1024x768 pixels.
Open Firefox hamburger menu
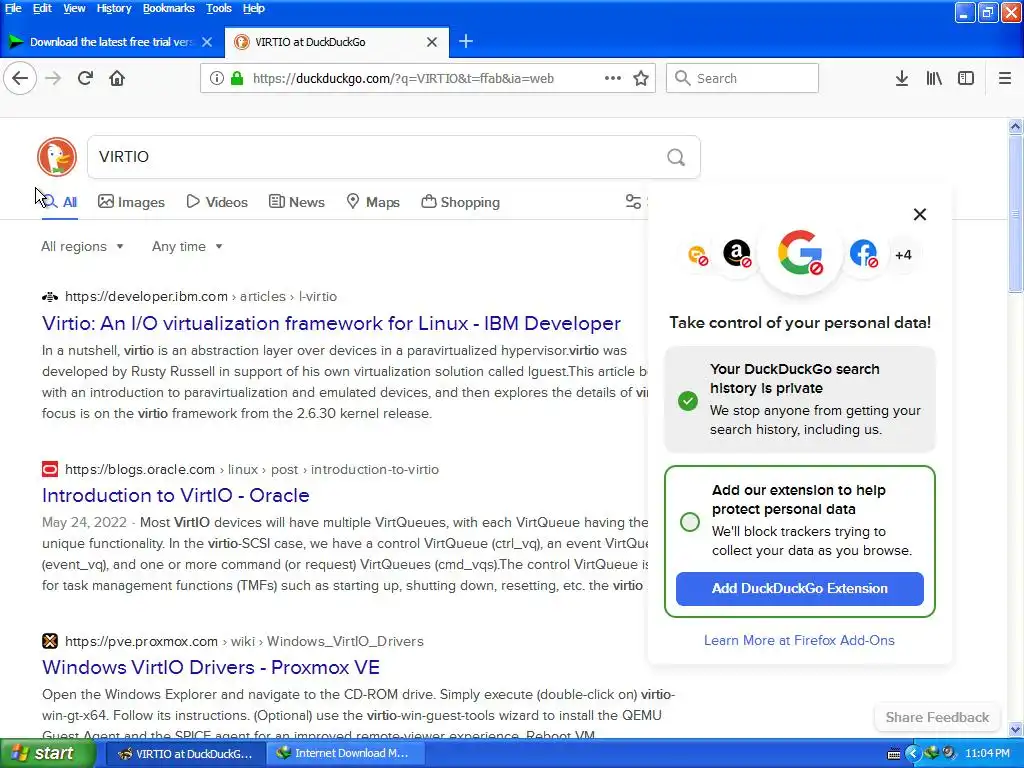pyautogui.click(x=1005, y=78)
